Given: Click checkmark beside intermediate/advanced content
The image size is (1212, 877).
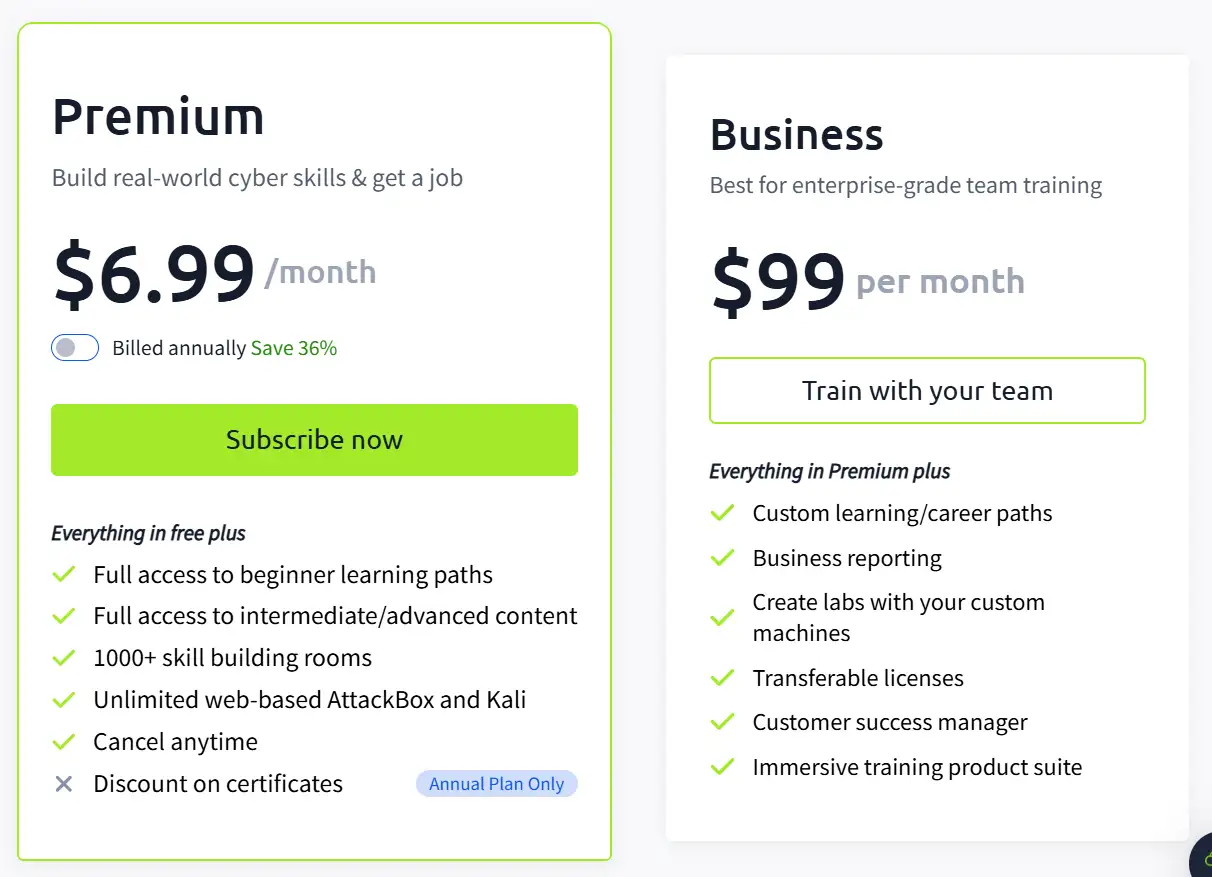Looking at the screenshot, I should [64, 616].
